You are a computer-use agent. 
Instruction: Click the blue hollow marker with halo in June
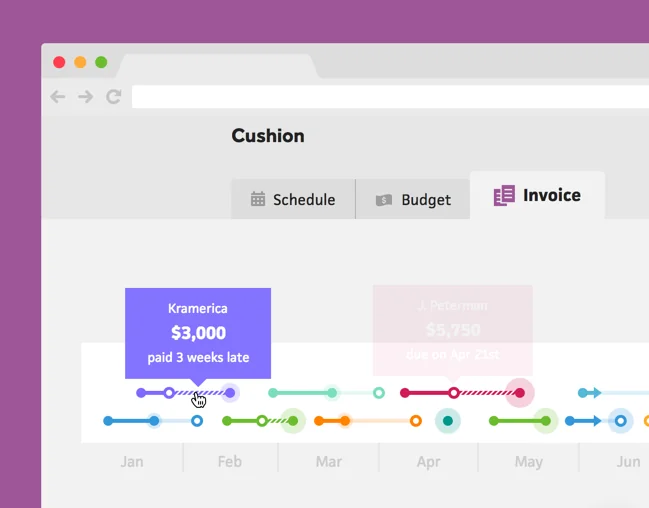[620, 421]
